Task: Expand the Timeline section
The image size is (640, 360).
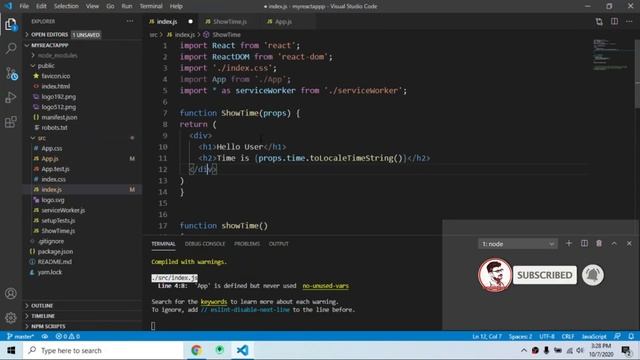Action: click(82, 316)
